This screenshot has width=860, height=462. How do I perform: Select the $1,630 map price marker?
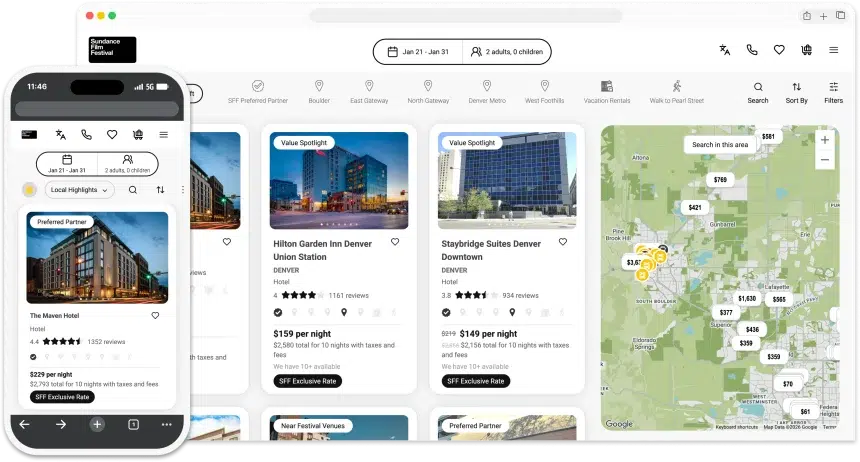(747, 298)
